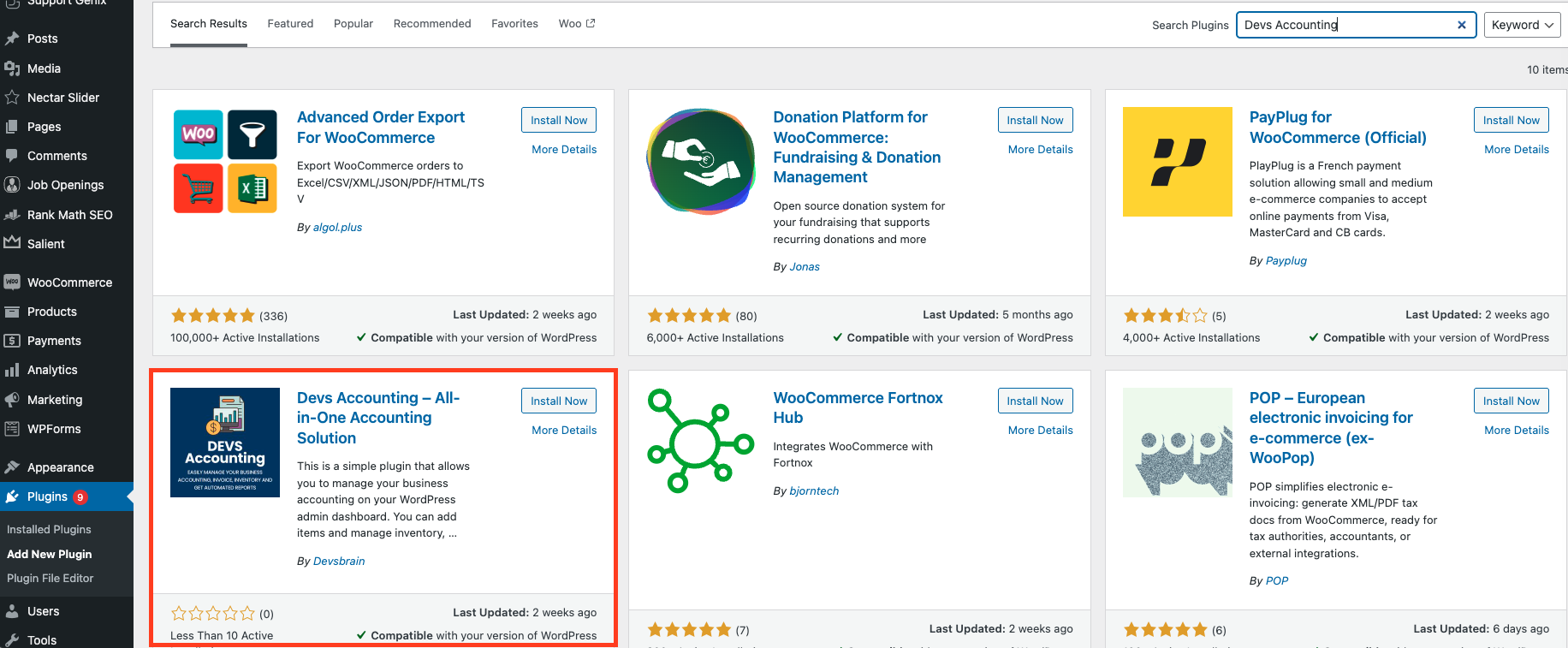This screenshot has width=1568, height=648.
Task: Open the Devsbrain author link
Action: [x=339, y=561]
